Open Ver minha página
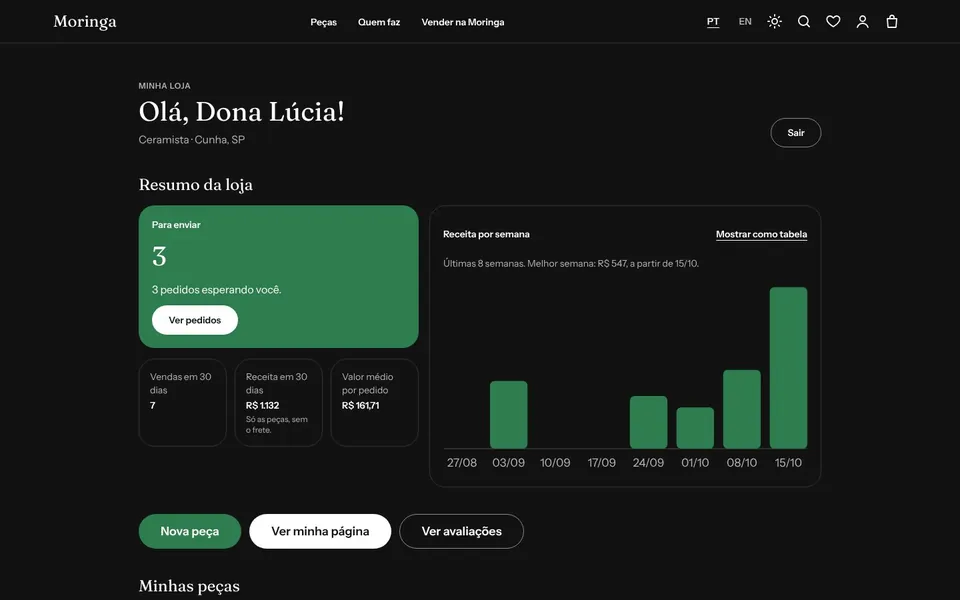The width and height of the screenshot is (960, 600). coord(320,531)
